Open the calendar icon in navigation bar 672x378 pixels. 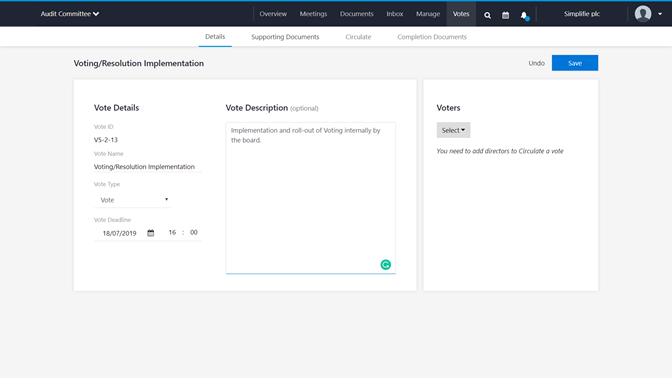506,15
